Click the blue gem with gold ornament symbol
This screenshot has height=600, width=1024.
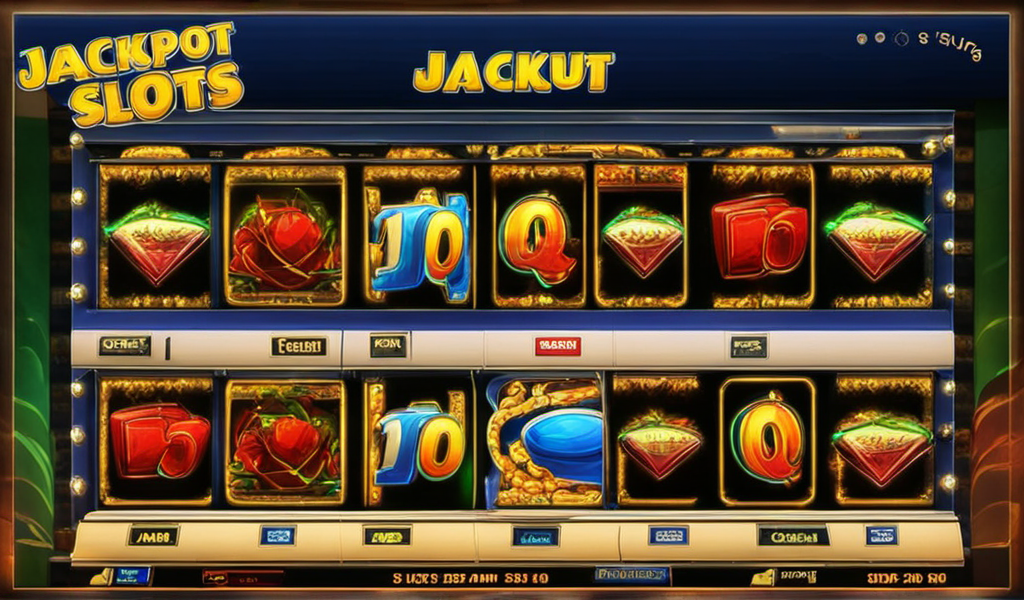click(x=546, y=443)
